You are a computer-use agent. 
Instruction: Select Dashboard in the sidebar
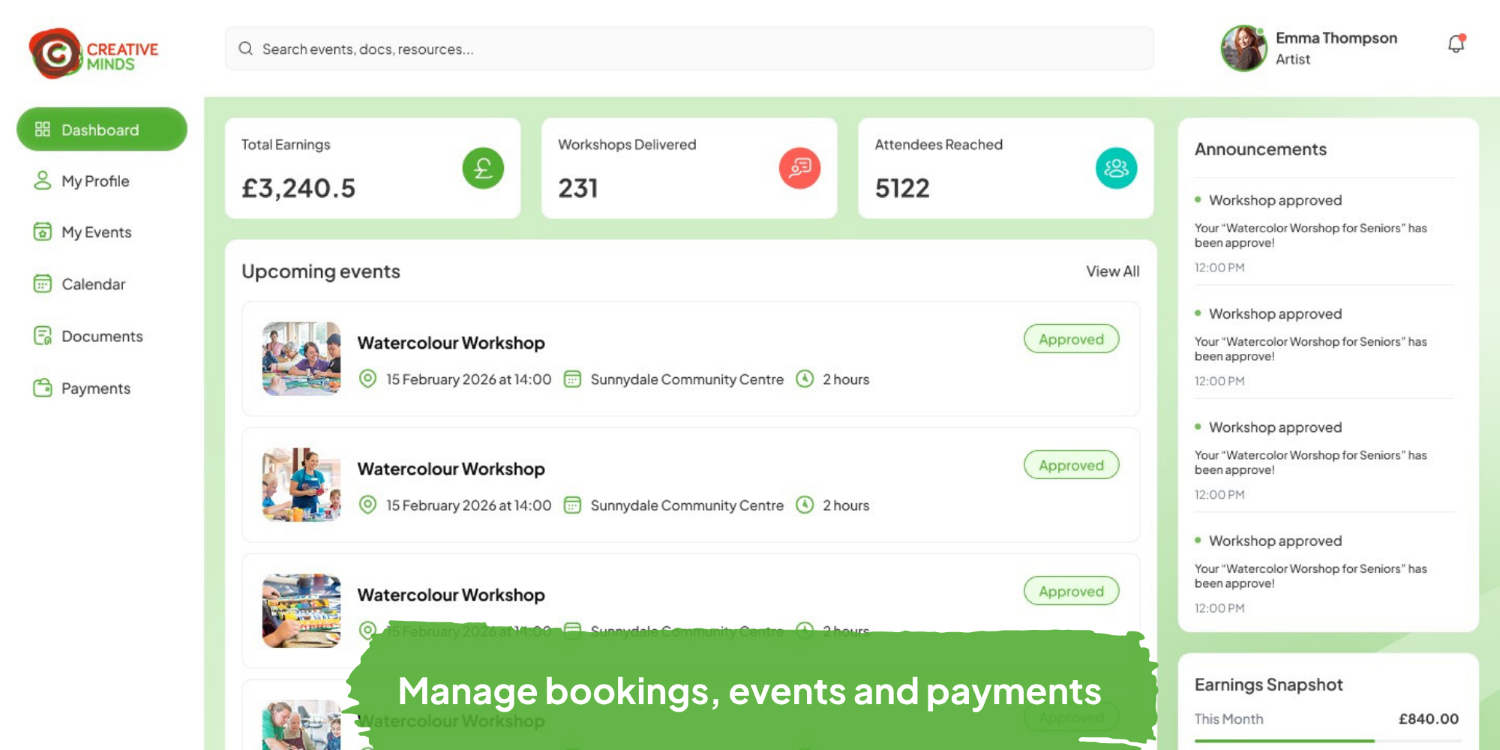coord(102,130)
